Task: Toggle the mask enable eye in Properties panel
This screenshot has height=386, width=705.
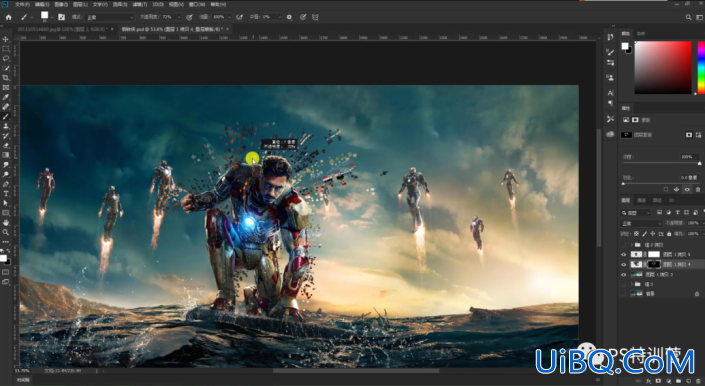Action: (687, 190)
